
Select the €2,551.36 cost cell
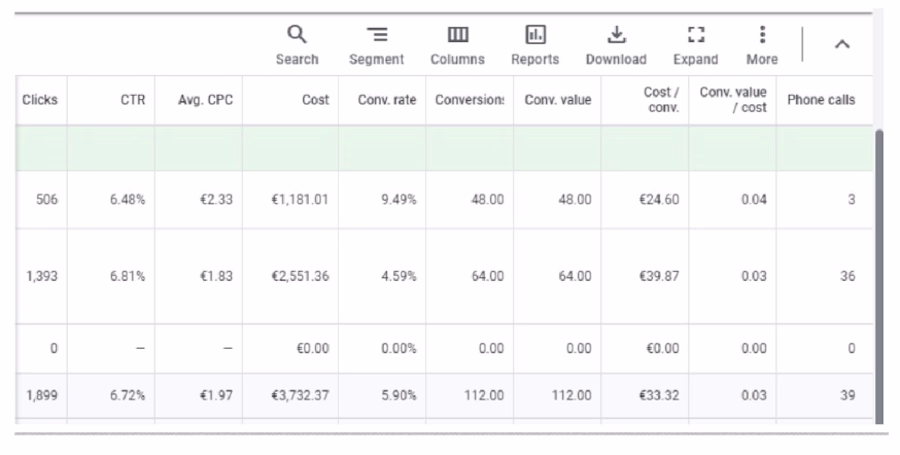[300, 276]
